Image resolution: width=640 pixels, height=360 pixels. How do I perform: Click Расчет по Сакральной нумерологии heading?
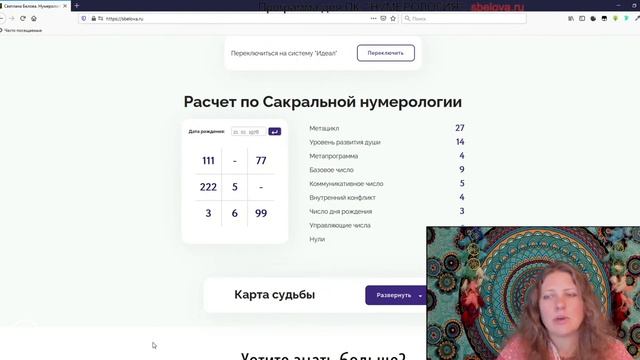[x=323, y=102]
